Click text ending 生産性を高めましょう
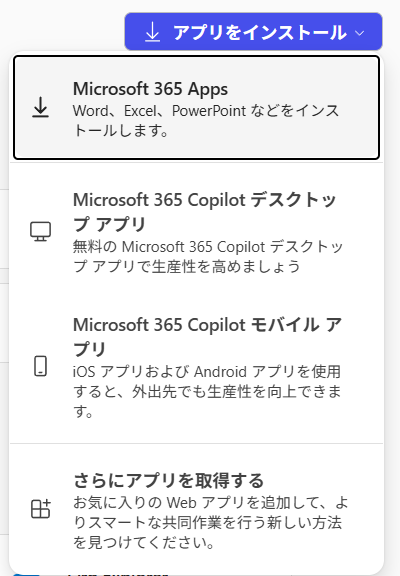Viewport: 400px width, 576px height. coord(187,266)
